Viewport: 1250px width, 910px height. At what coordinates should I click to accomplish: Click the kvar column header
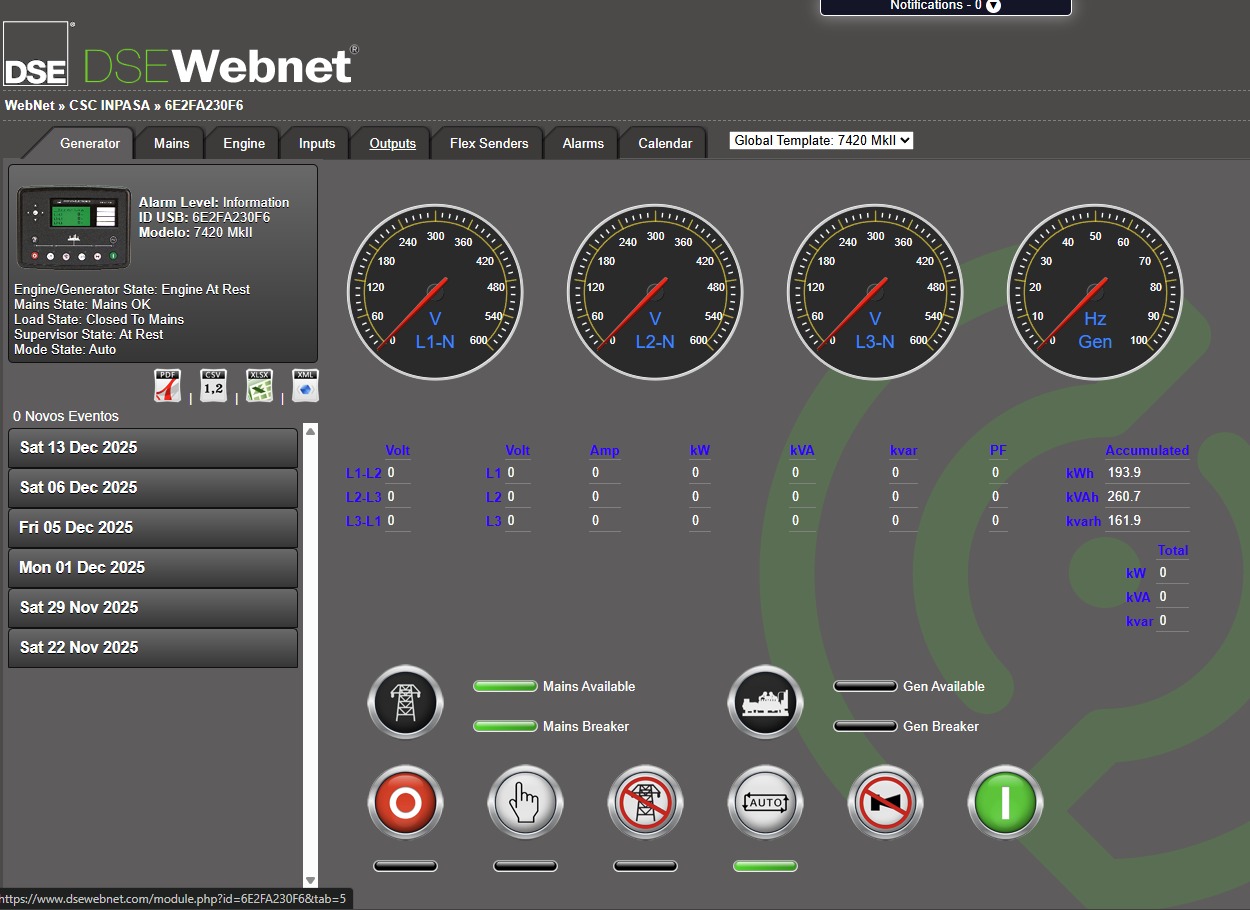[x=903, y=451]
